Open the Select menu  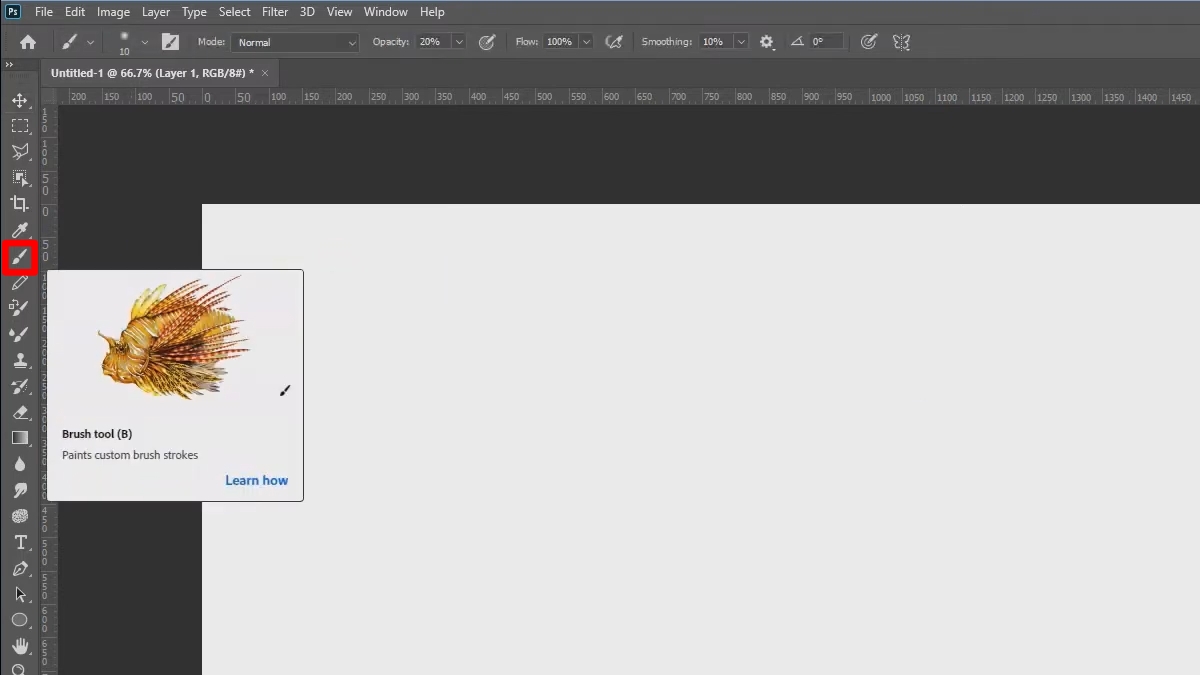234,12
